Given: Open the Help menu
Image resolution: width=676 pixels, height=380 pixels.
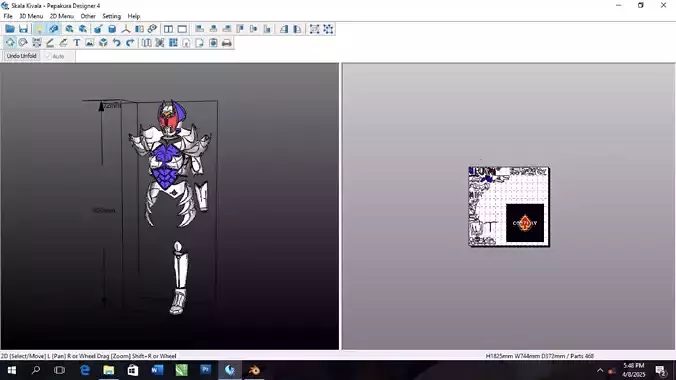Looking at the screenshot, I should click(134, 16).
